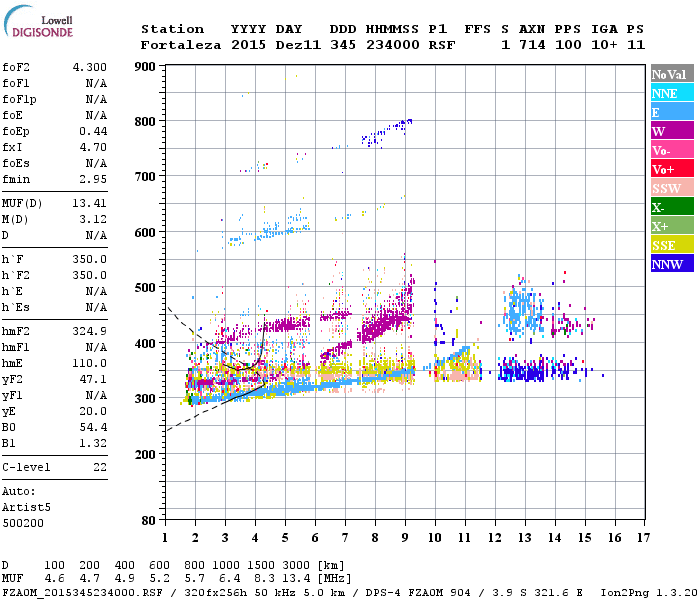Click the Lowell Digisonde logo
This screenshot has width=700, height=600.
38,21
